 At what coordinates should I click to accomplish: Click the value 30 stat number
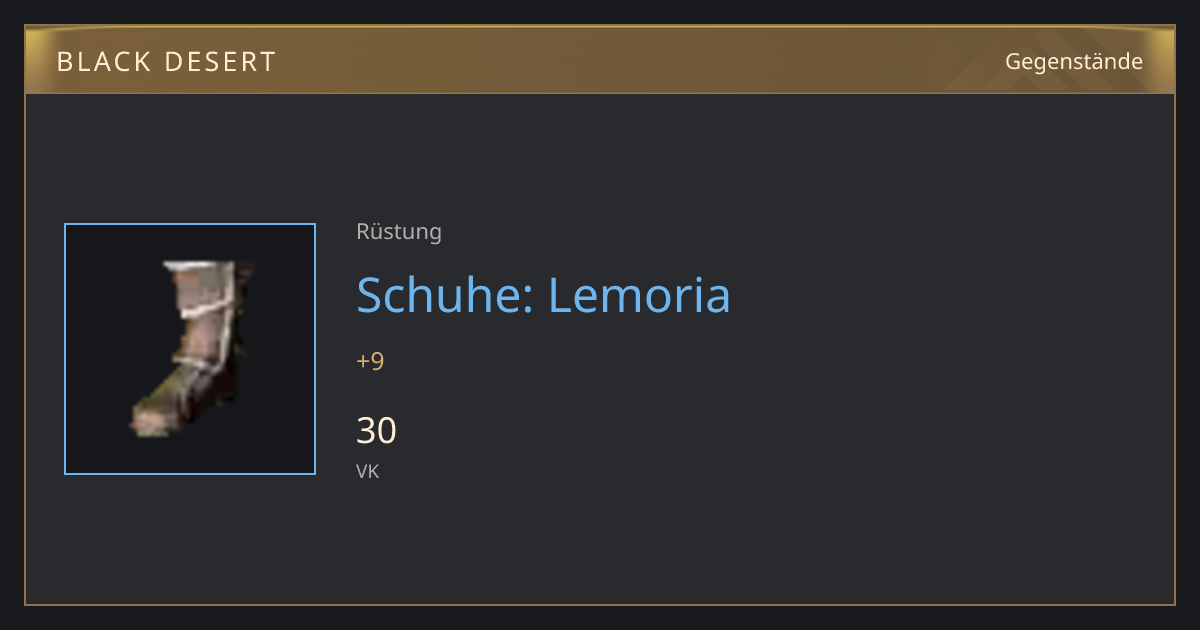pyautogui.click(x=376, y=431)
